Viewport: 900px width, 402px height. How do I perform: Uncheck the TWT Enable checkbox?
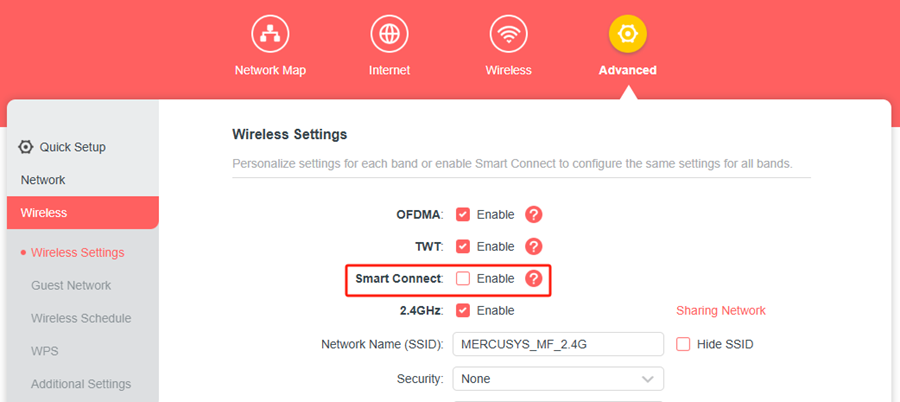(x=463, y=246)
